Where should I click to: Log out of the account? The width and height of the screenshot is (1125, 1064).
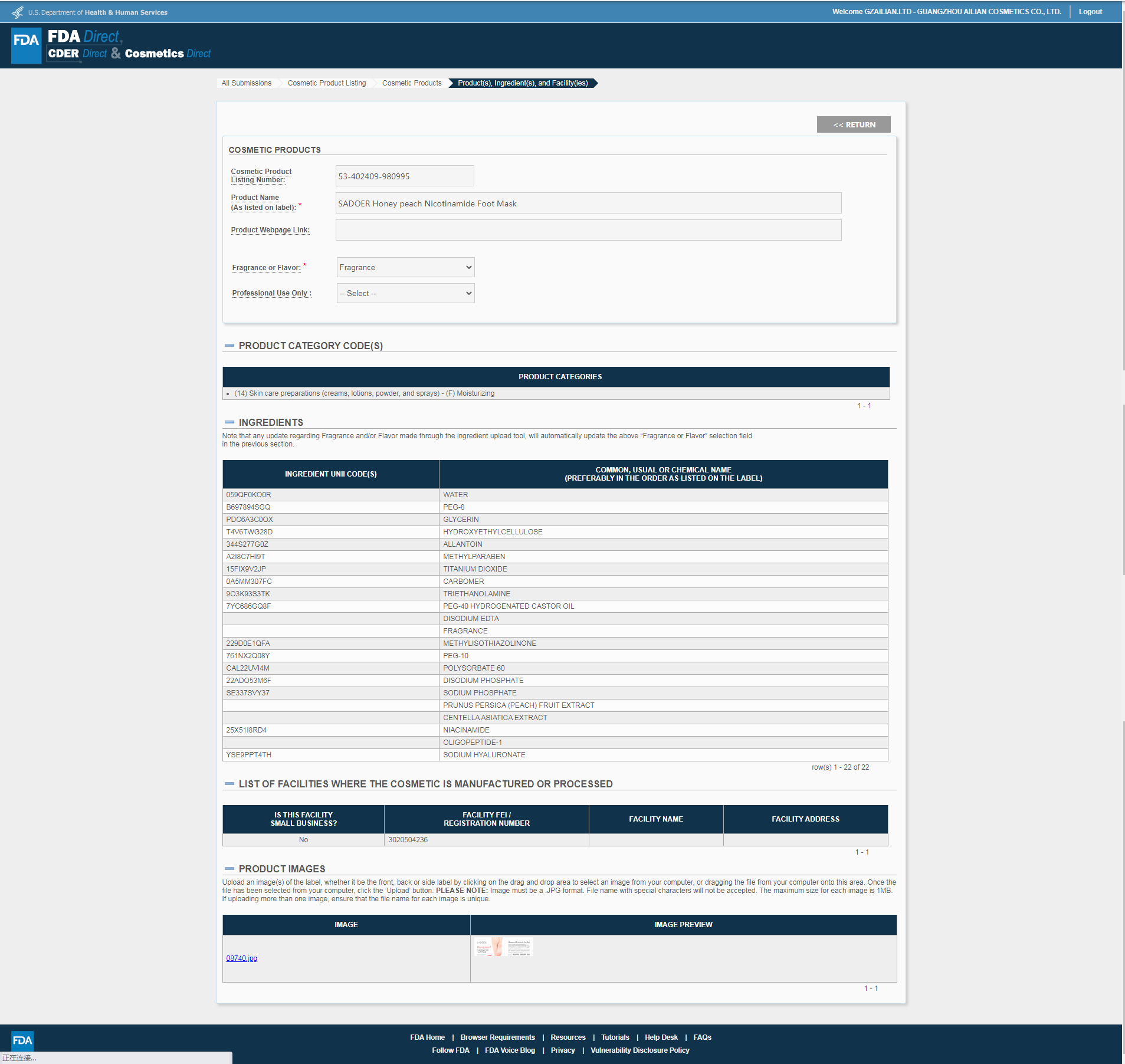pos(1090,12)
